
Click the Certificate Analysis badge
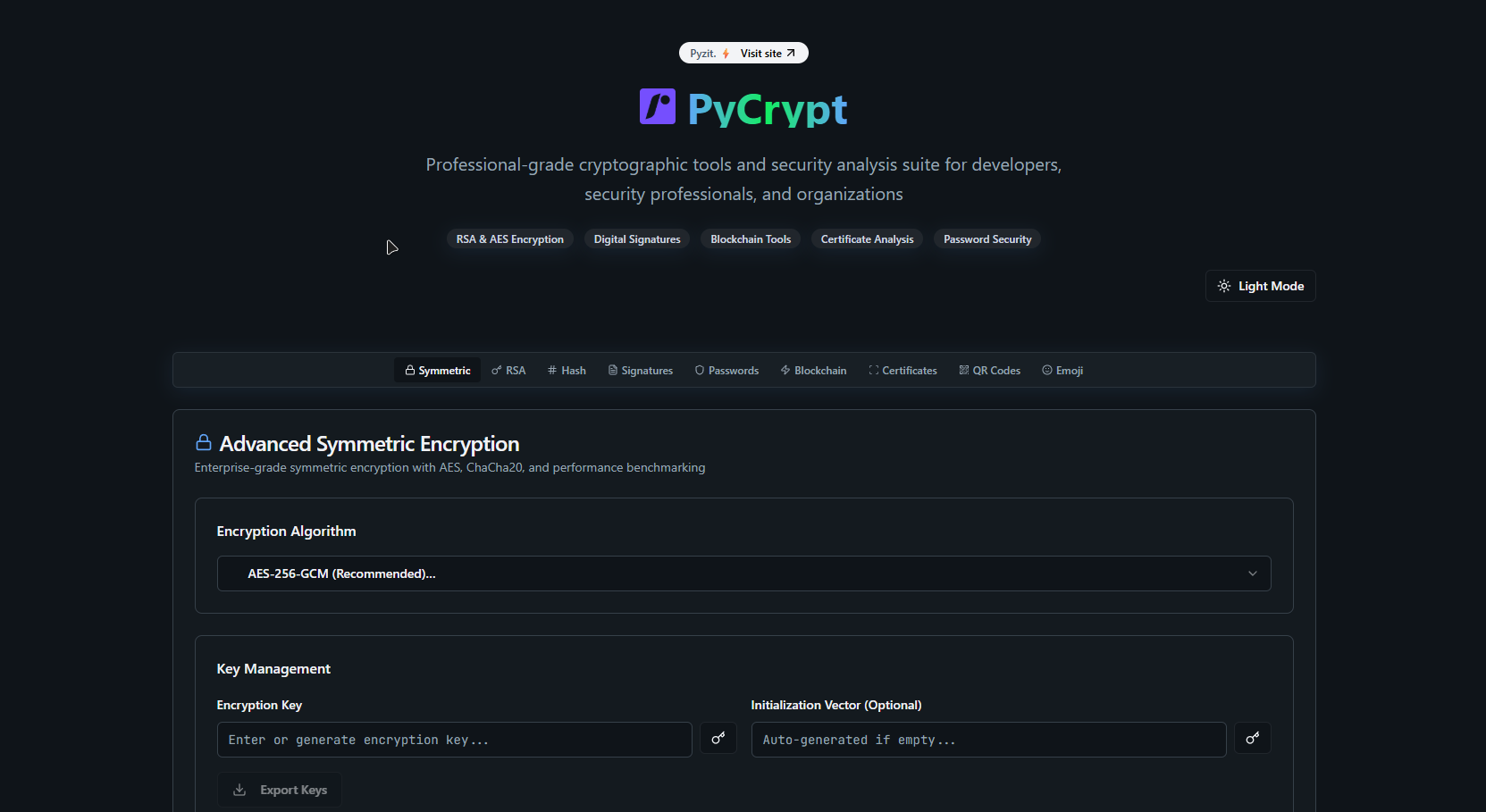coord(867,239)
